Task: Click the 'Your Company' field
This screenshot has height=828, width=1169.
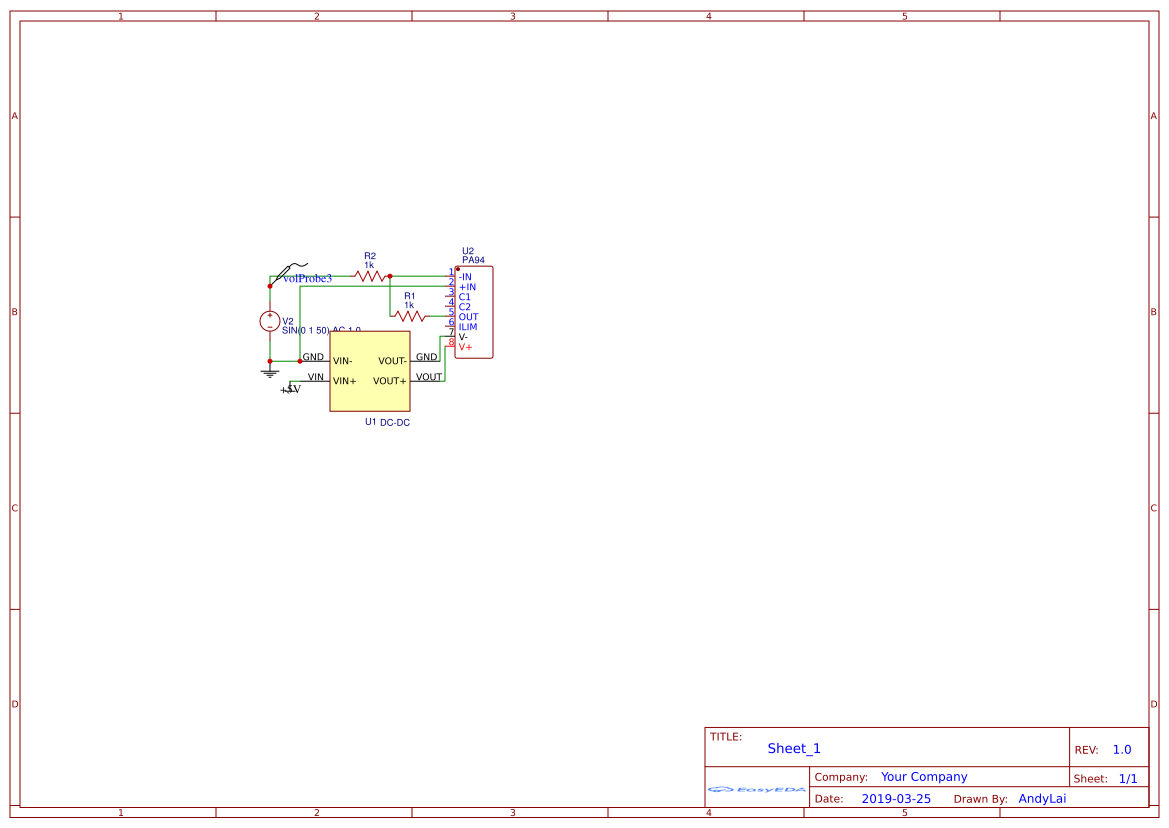Action: (924, 777)
